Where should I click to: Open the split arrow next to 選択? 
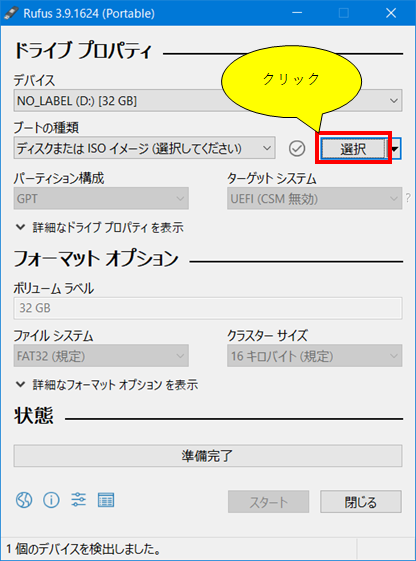point(395,149)
